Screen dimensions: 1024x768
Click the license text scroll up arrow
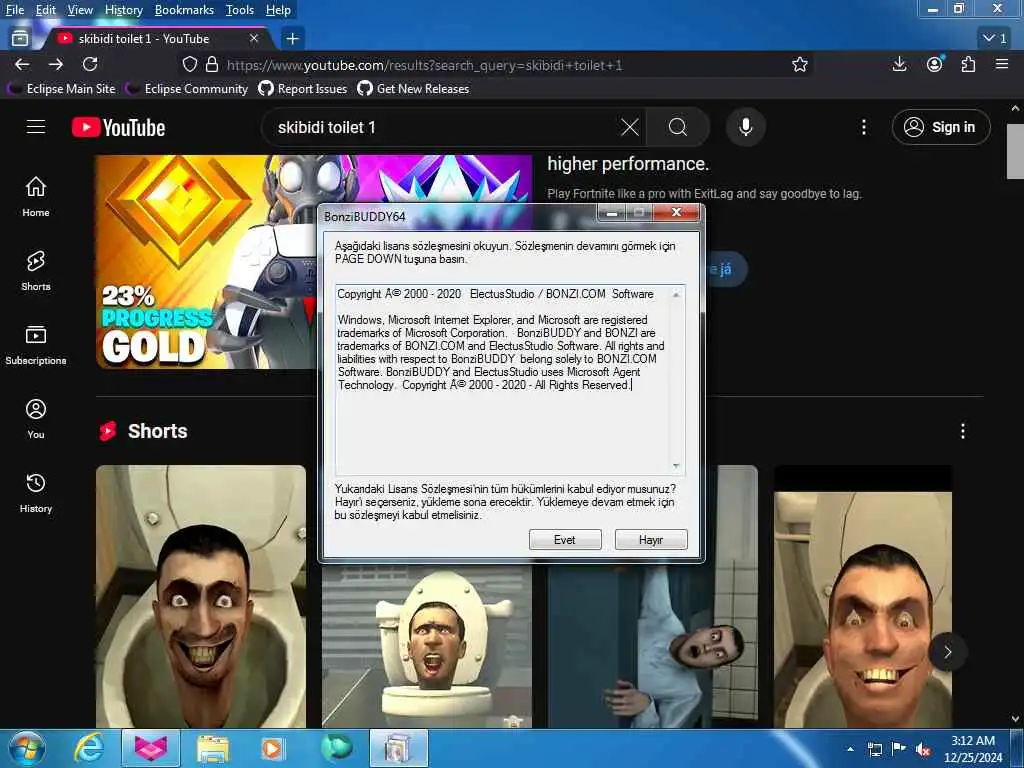click(x=676, y=295)
